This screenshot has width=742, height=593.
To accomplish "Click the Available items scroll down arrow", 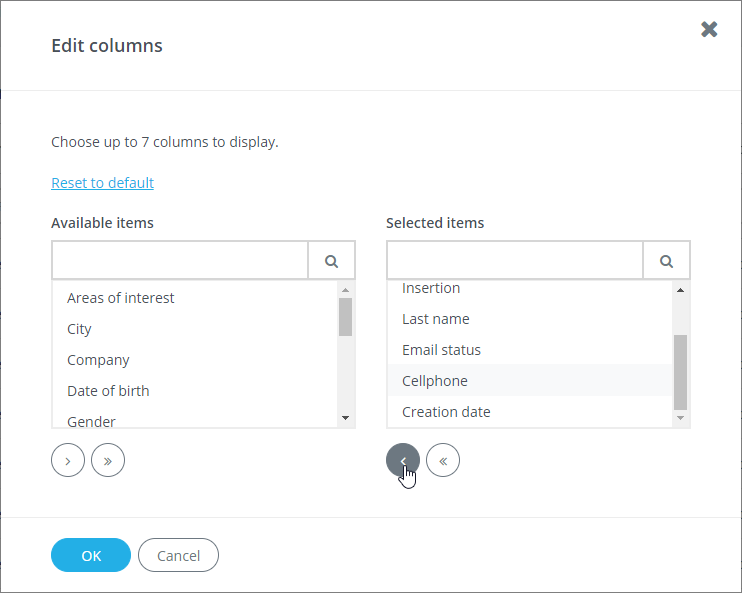I will pyautogui.click(x=345, y=418).
